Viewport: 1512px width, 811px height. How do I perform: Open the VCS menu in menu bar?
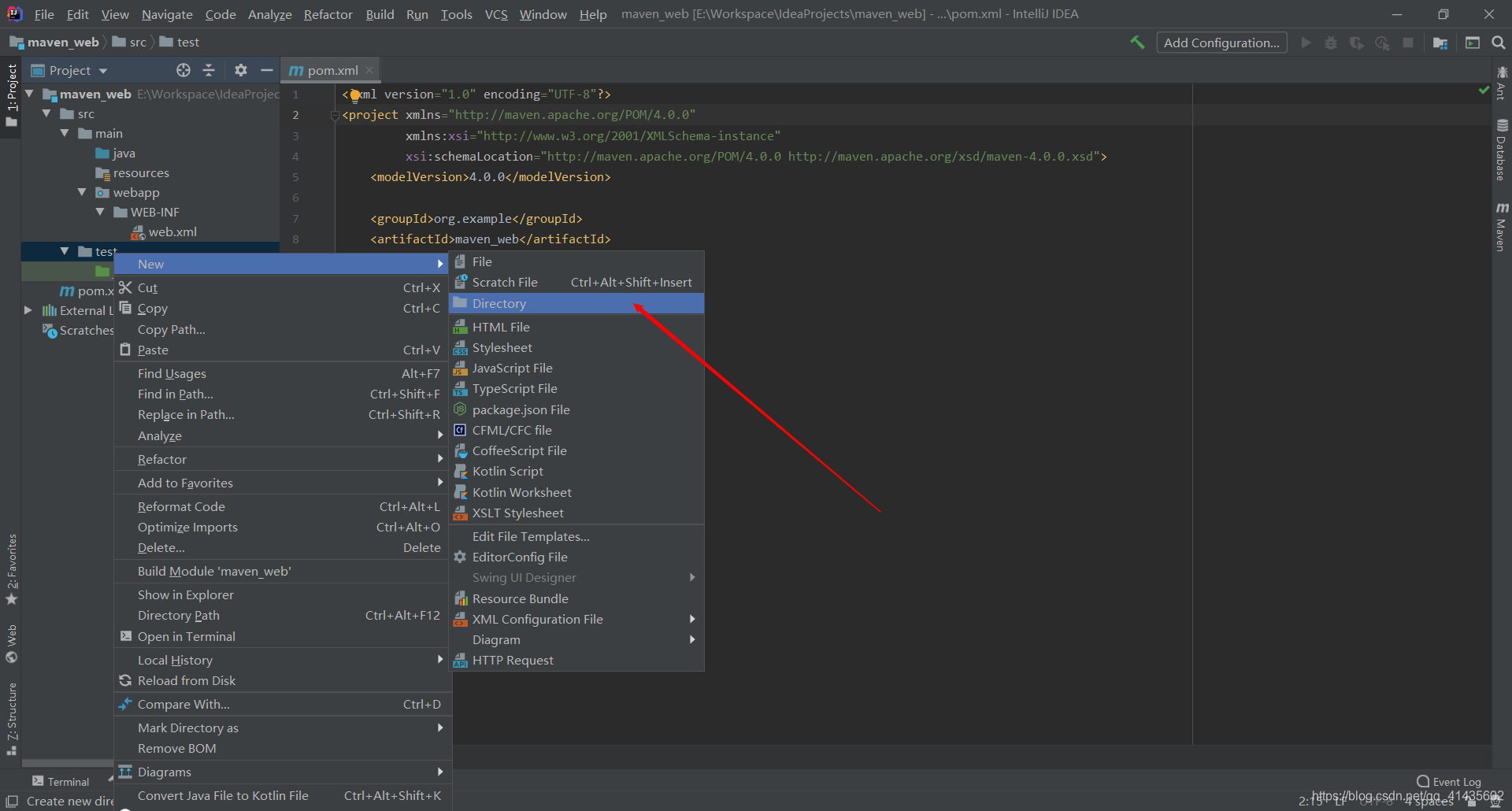point(496,14)
